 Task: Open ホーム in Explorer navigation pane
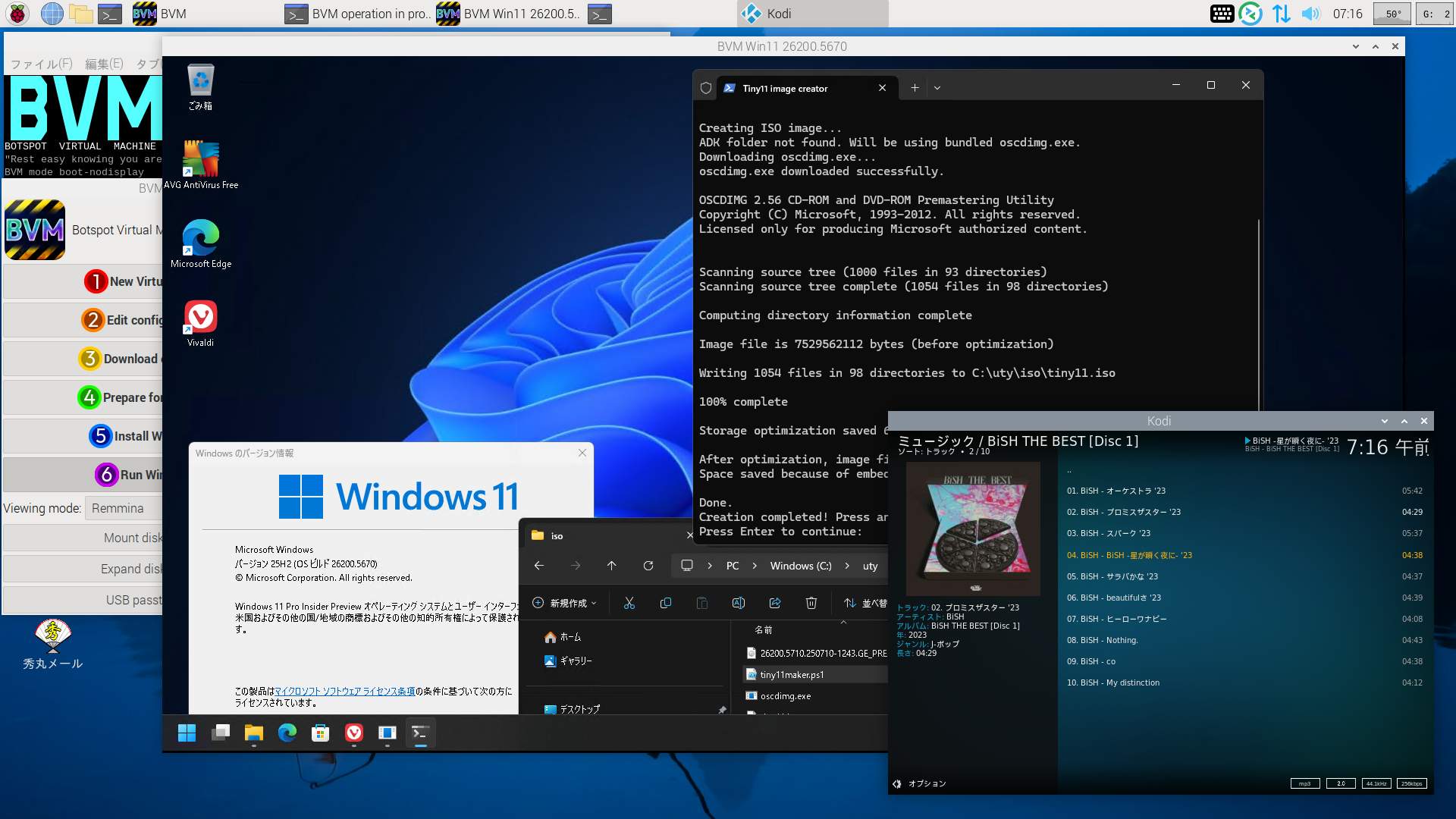pyautogui.click(x=563, y=637)
